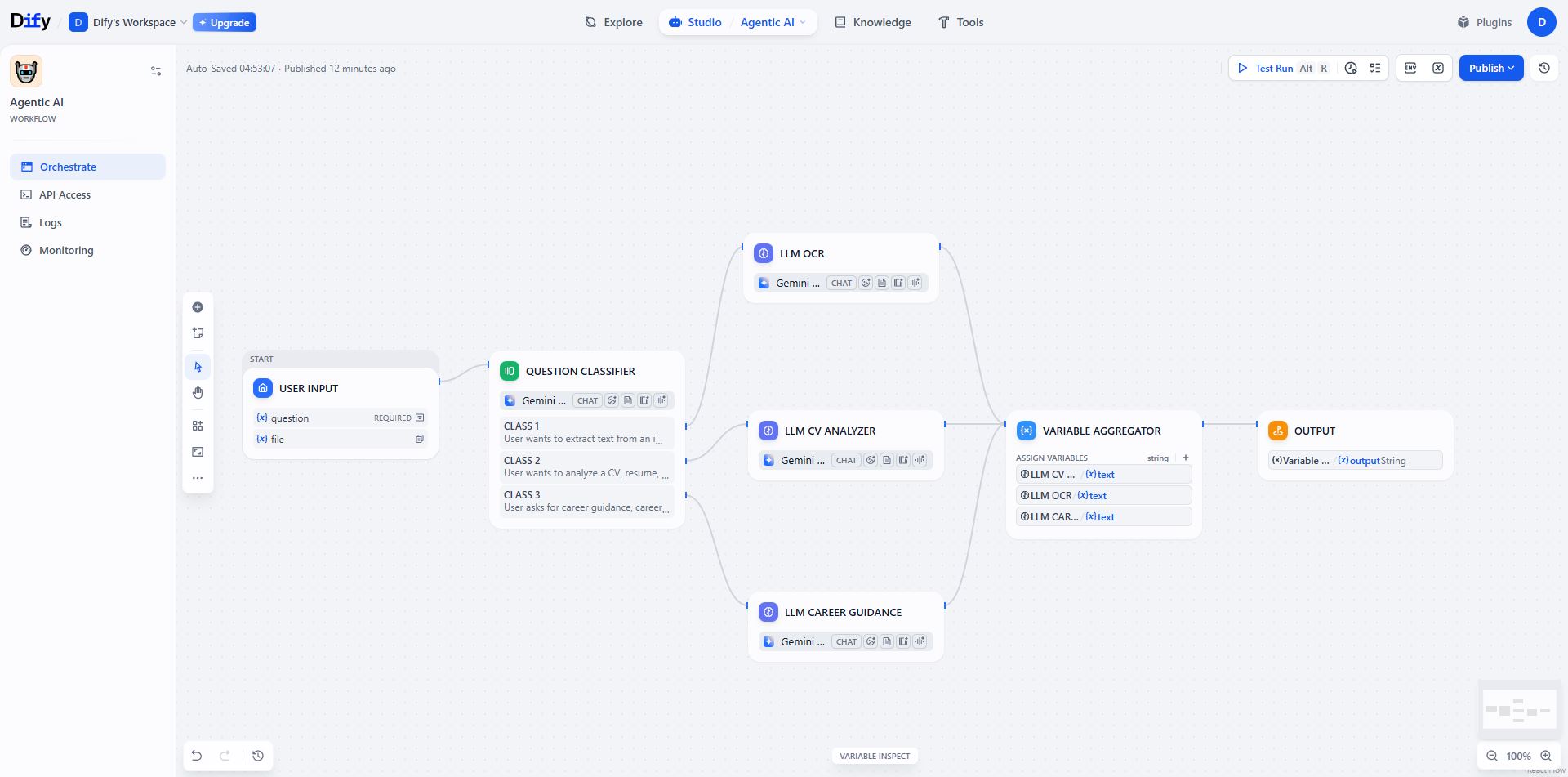Screen dimensions: 1568x777
Task: Open the Knowledge tab
Action: [x=873, y=22]
